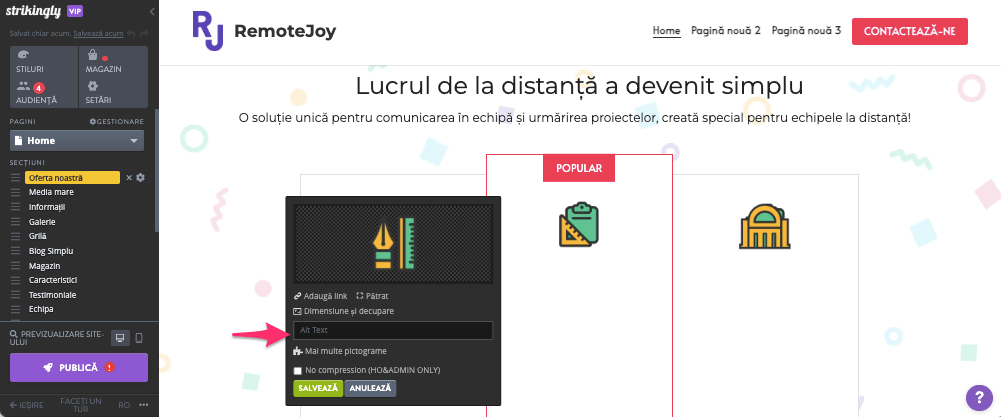Click the Popular badge label
The height and width of the screenshot is (417, 1001).
579,169
